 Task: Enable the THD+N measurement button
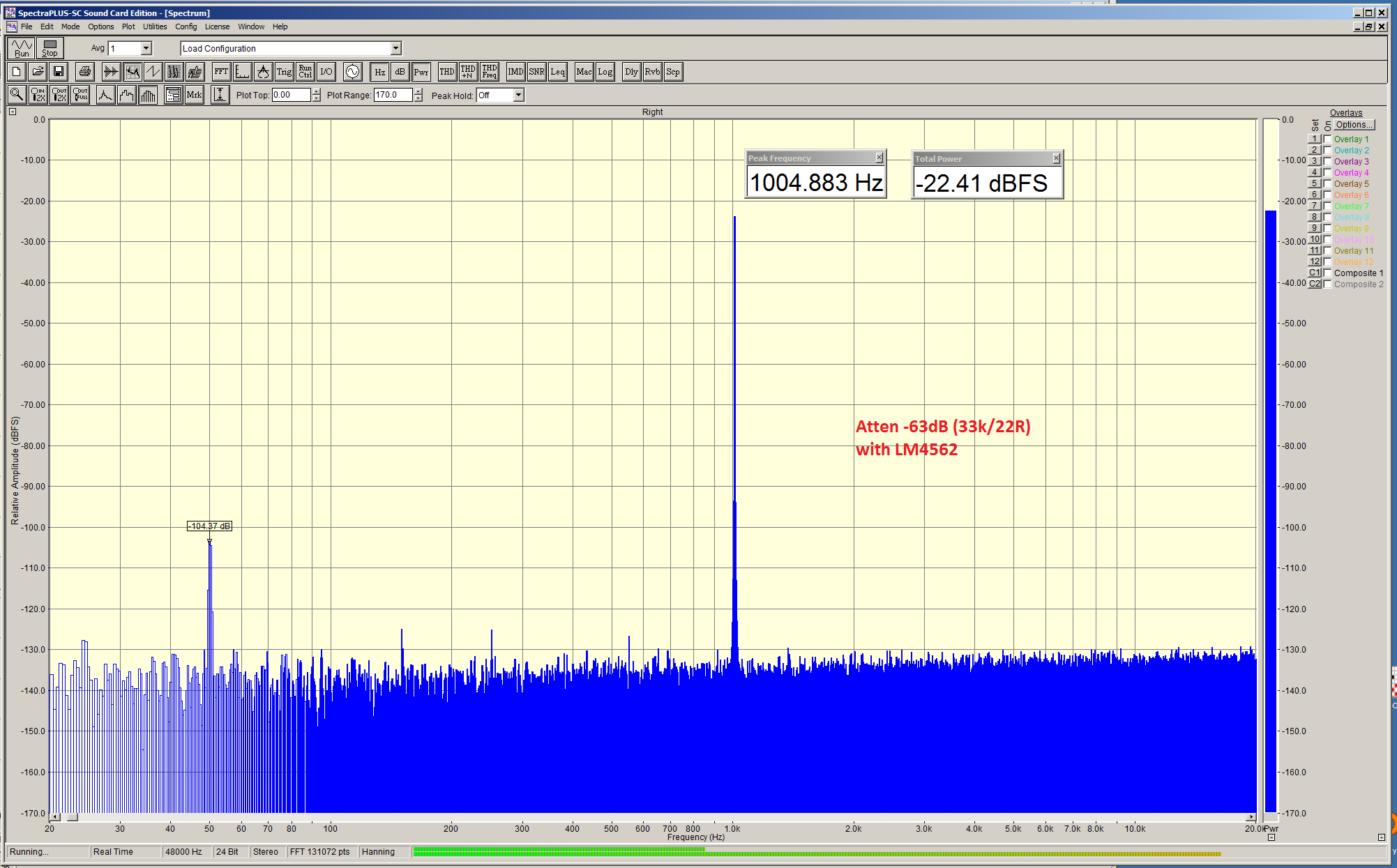tap(468, 72)
